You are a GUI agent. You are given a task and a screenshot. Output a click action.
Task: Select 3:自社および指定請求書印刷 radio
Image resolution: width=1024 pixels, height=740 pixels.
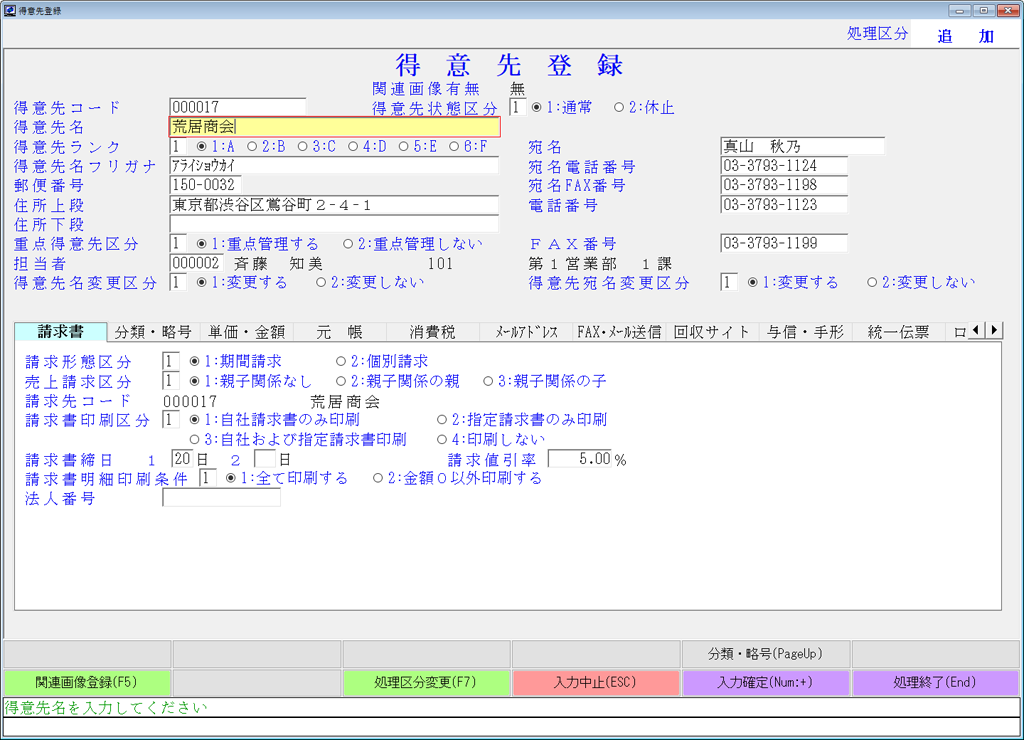click(298, 439)
